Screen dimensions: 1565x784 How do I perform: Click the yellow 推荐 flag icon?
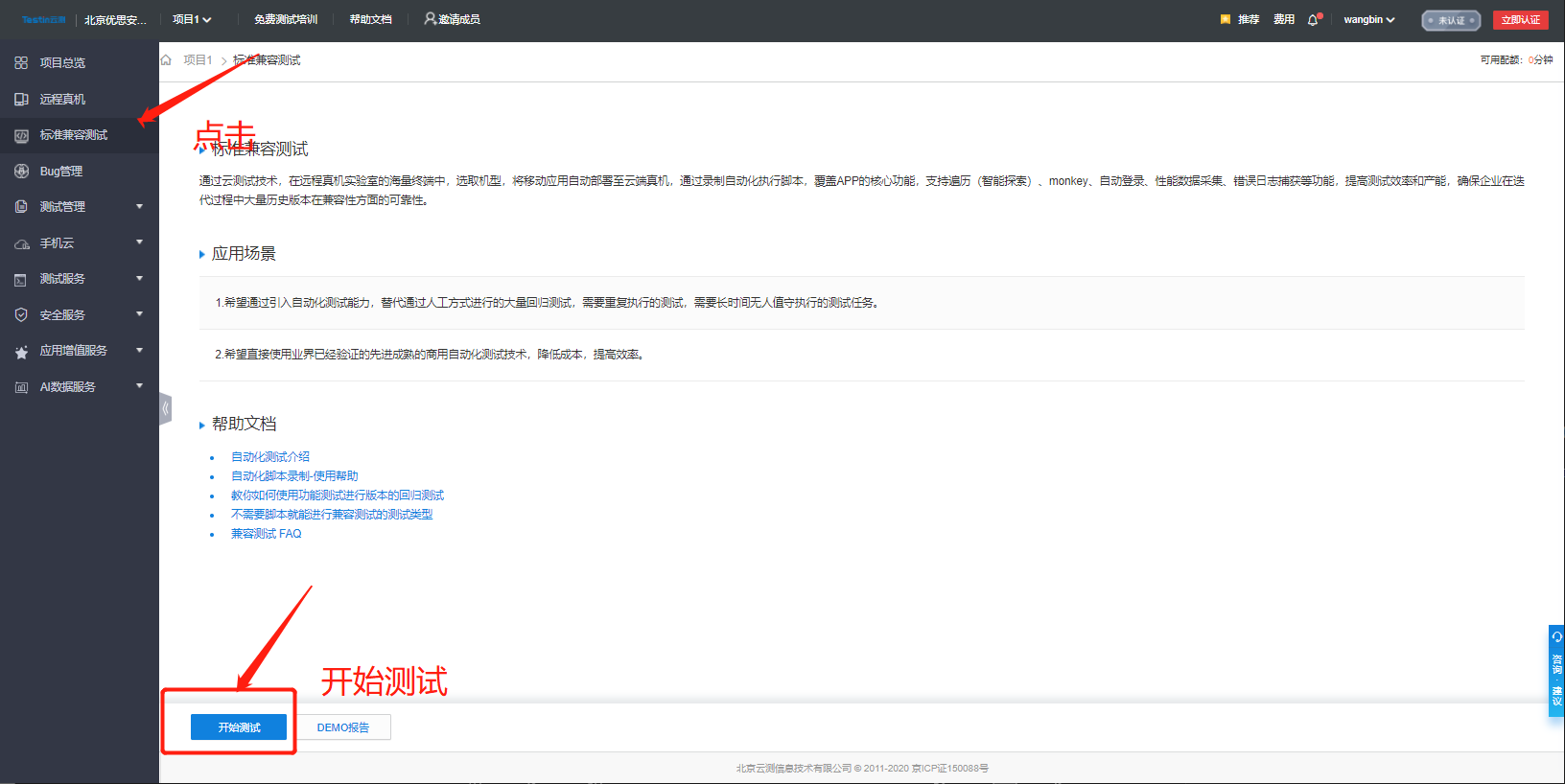(x=1226, y=19)
